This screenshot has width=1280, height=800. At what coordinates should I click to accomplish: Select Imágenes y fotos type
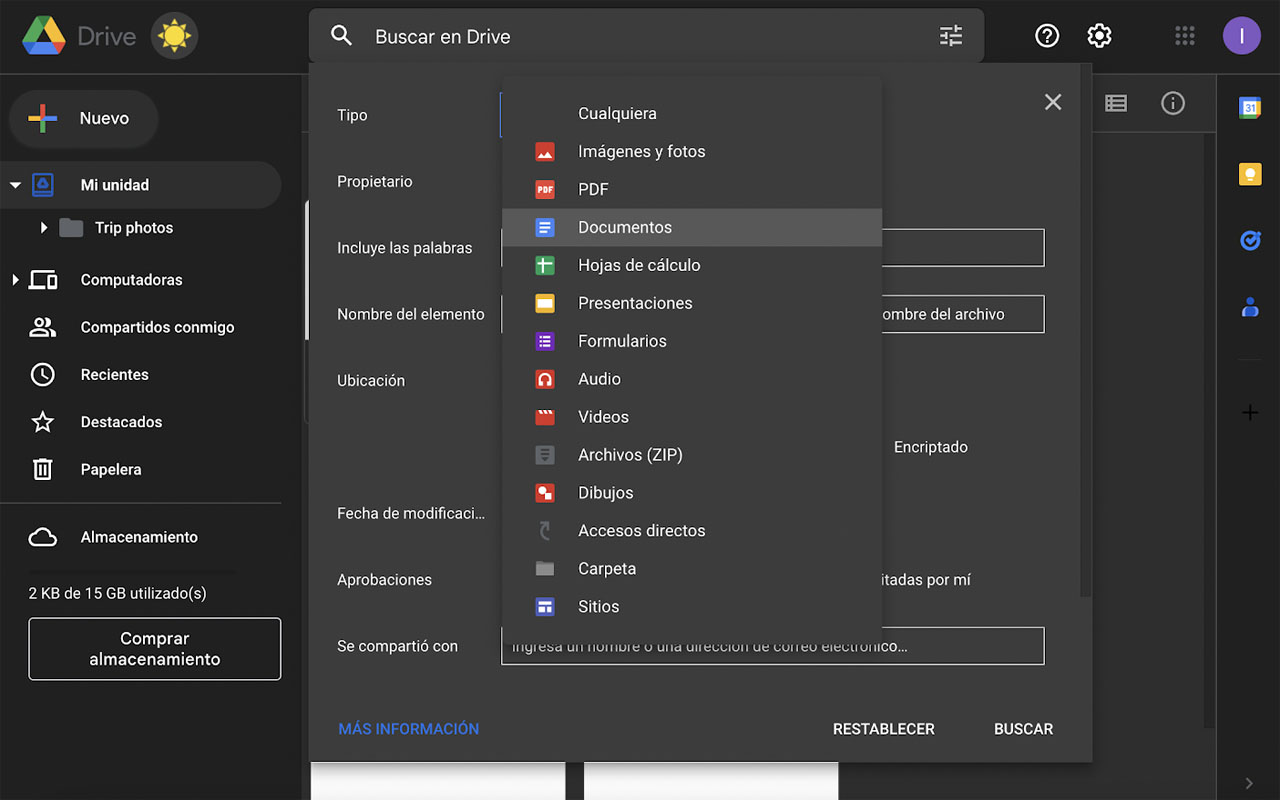click(x=692, y=152)
